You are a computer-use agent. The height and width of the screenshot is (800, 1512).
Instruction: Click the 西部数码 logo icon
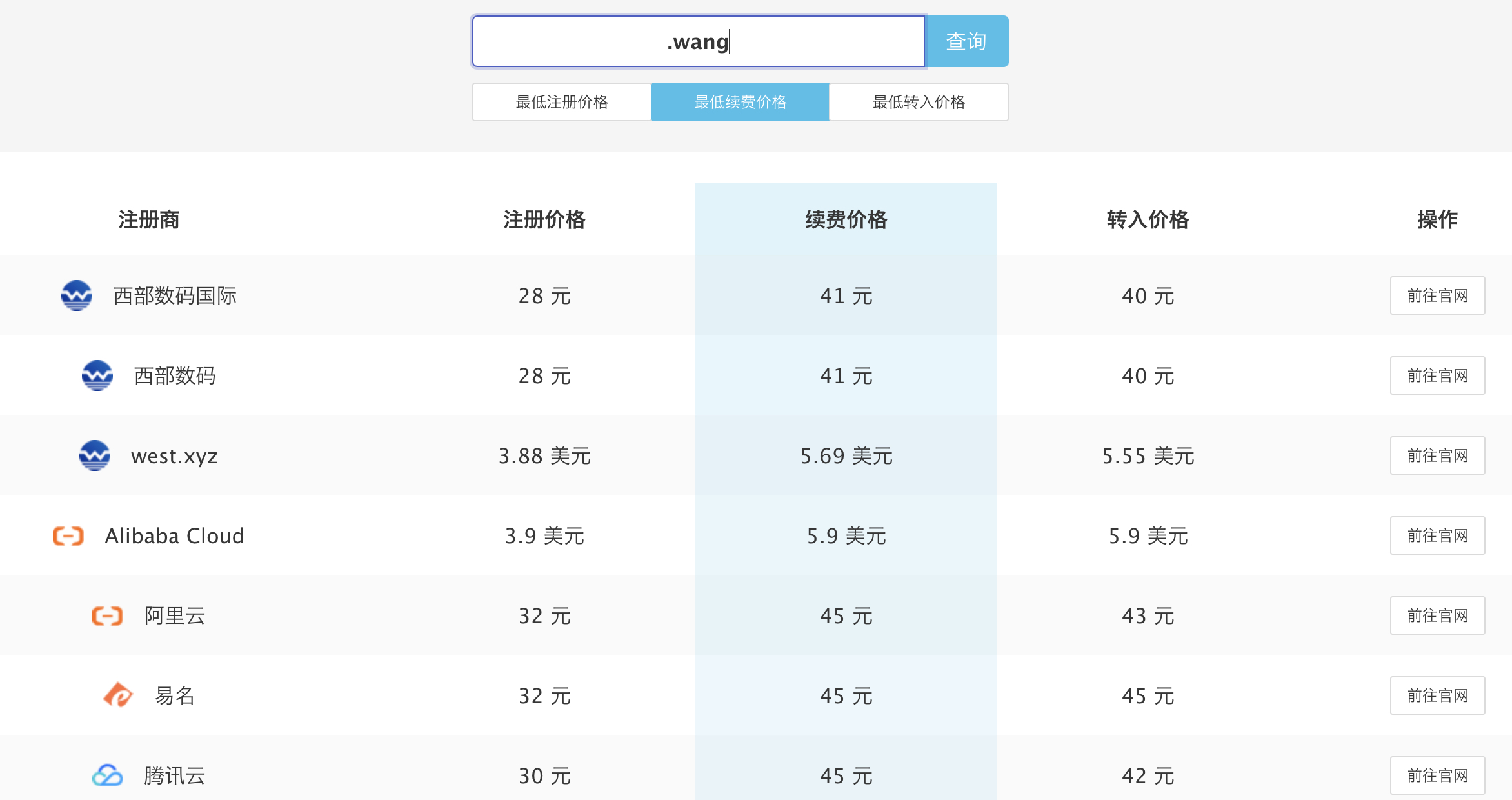pos(97,375)
